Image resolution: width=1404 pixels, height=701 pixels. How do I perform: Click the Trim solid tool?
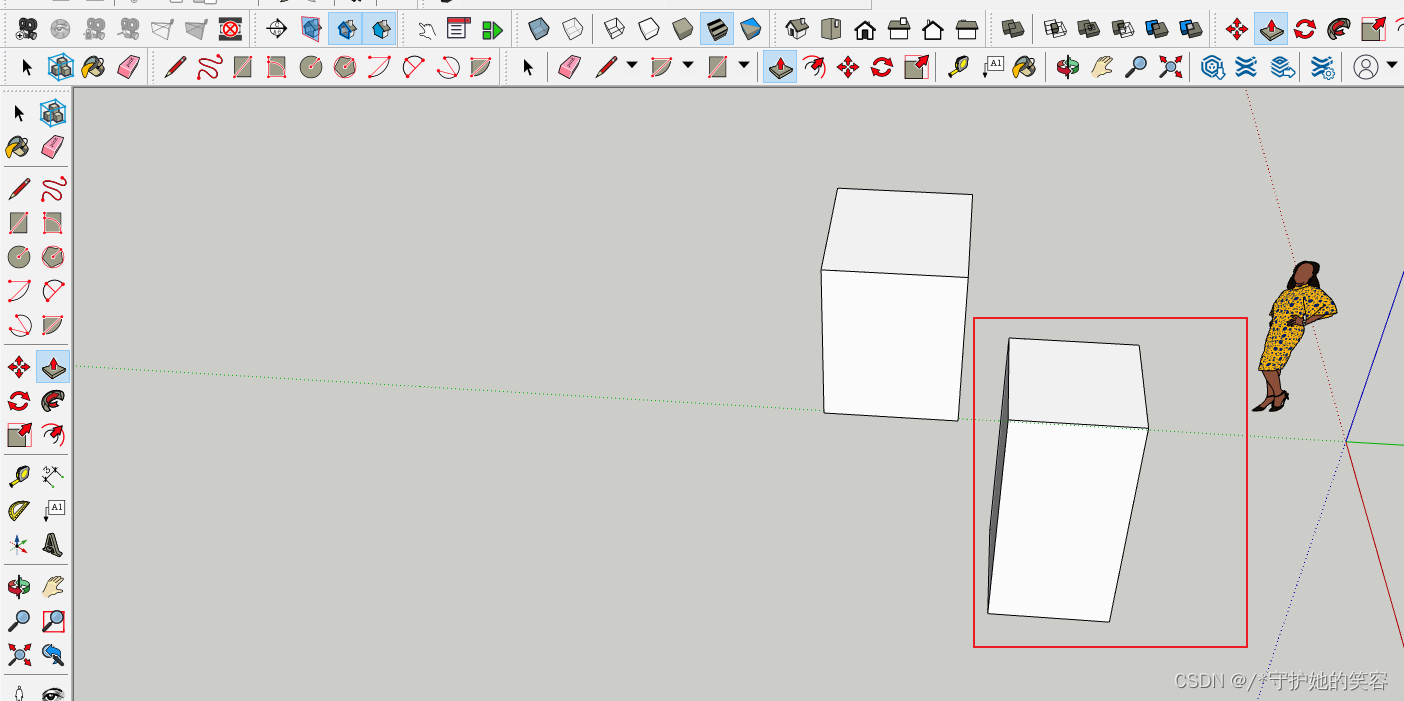tap(1157, 29)
